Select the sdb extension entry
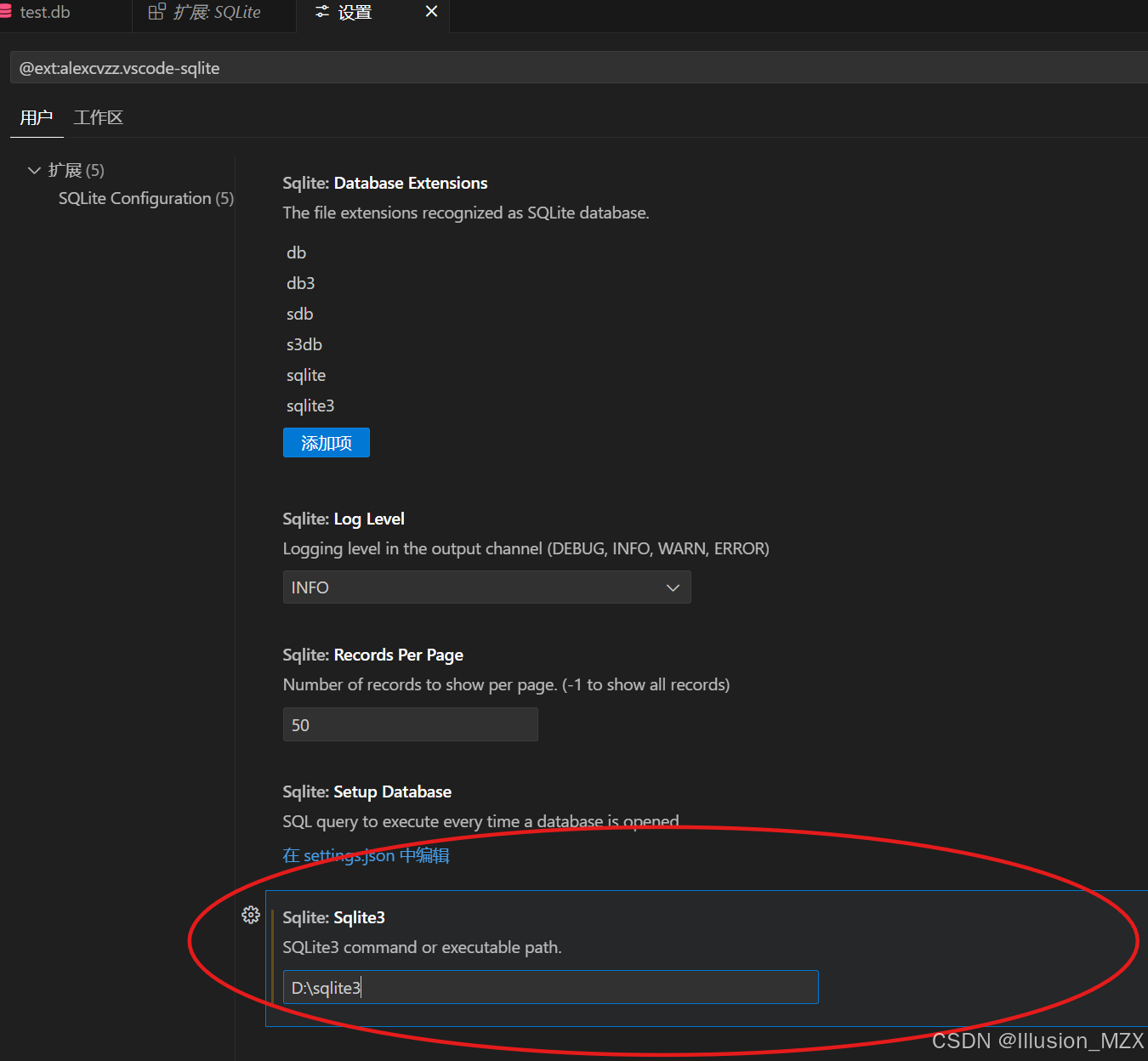1148x1061 pixels. pos(300,314)
